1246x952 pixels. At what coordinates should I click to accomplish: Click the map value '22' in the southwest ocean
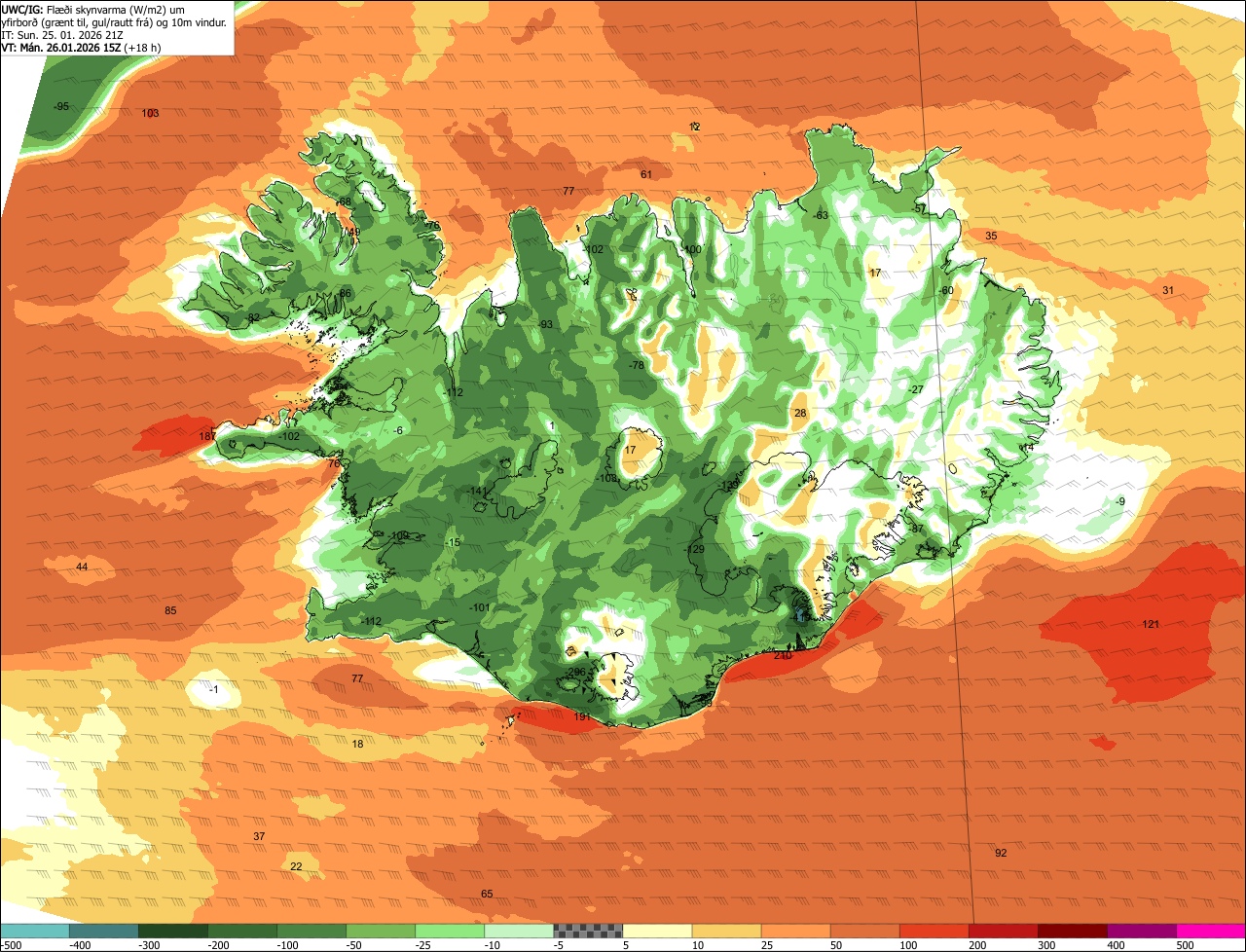tap(296, 867)
